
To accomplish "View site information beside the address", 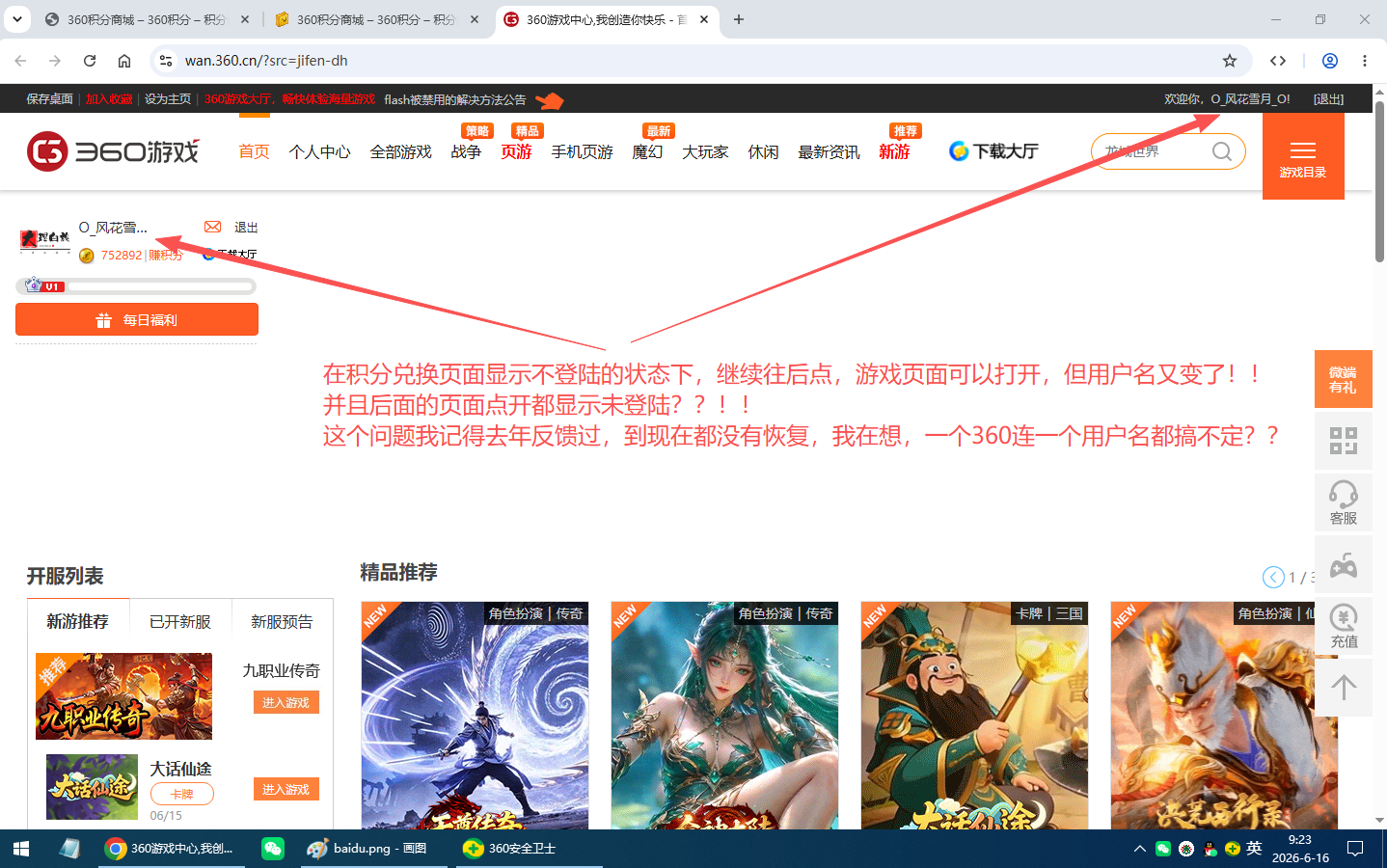I will click(166, 61).
